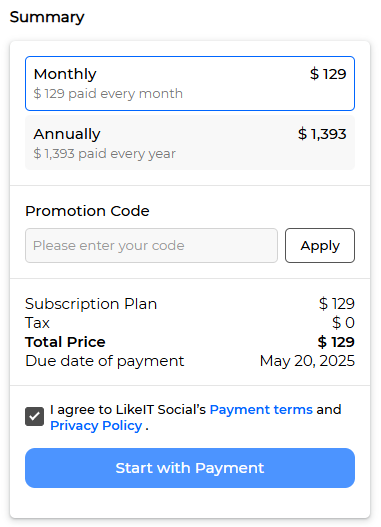Select the Annually billing plan option
Screen dimensions: 381x527
point(190,143)
